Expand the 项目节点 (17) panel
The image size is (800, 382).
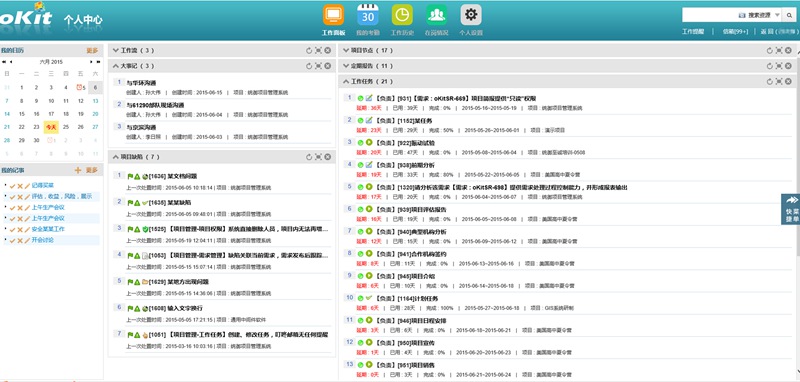pyautogui.click(x=346, y=50)
